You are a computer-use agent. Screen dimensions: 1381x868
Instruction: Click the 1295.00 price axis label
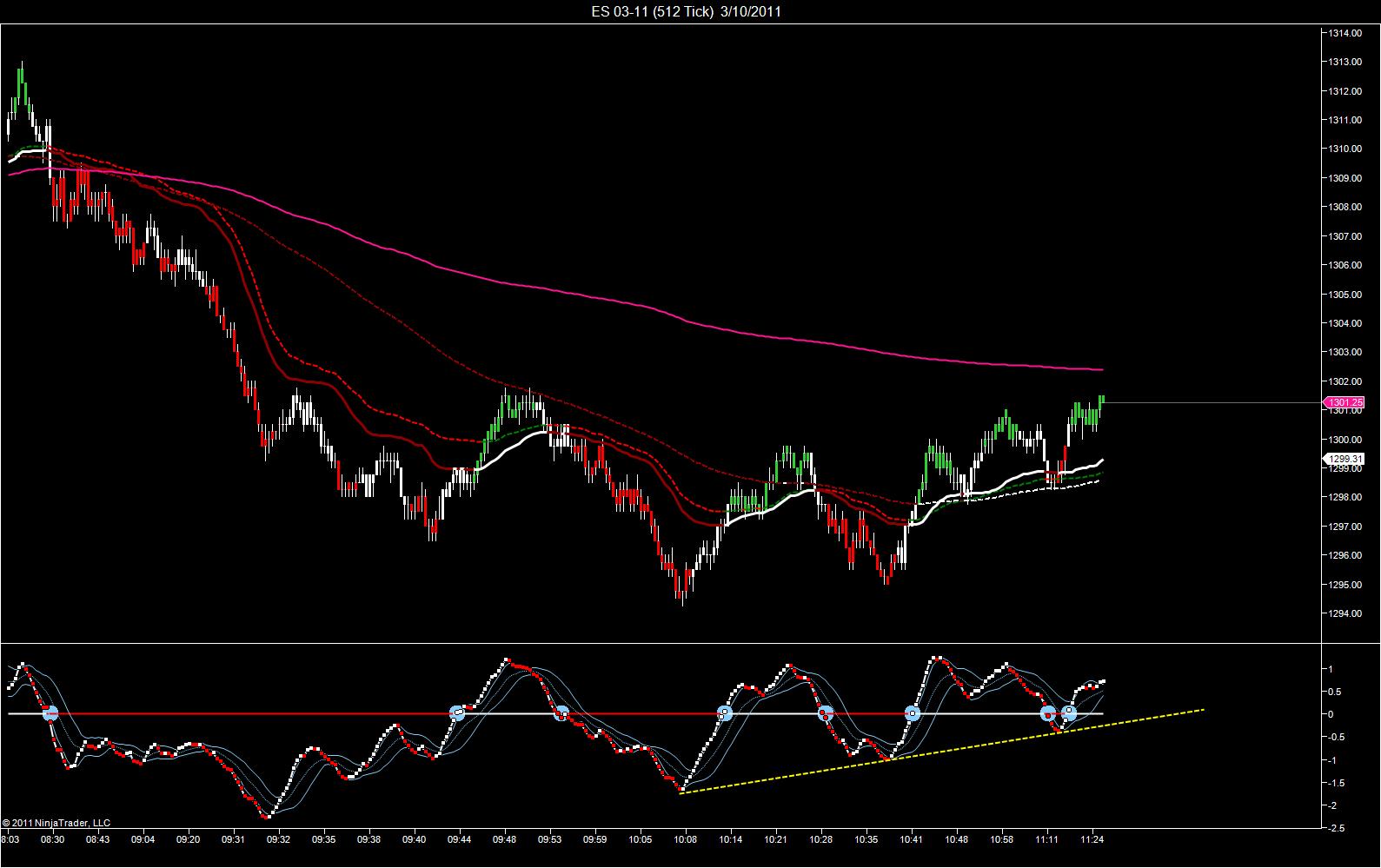(1345, 585)
